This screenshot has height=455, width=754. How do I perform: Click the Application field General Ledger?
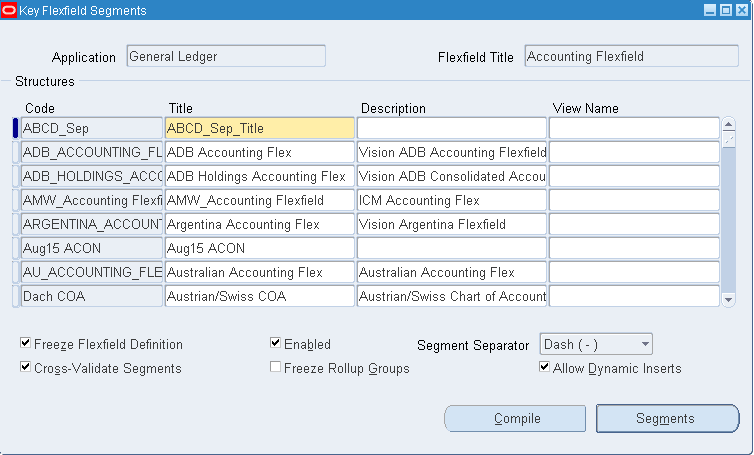[x=226, y=57]
